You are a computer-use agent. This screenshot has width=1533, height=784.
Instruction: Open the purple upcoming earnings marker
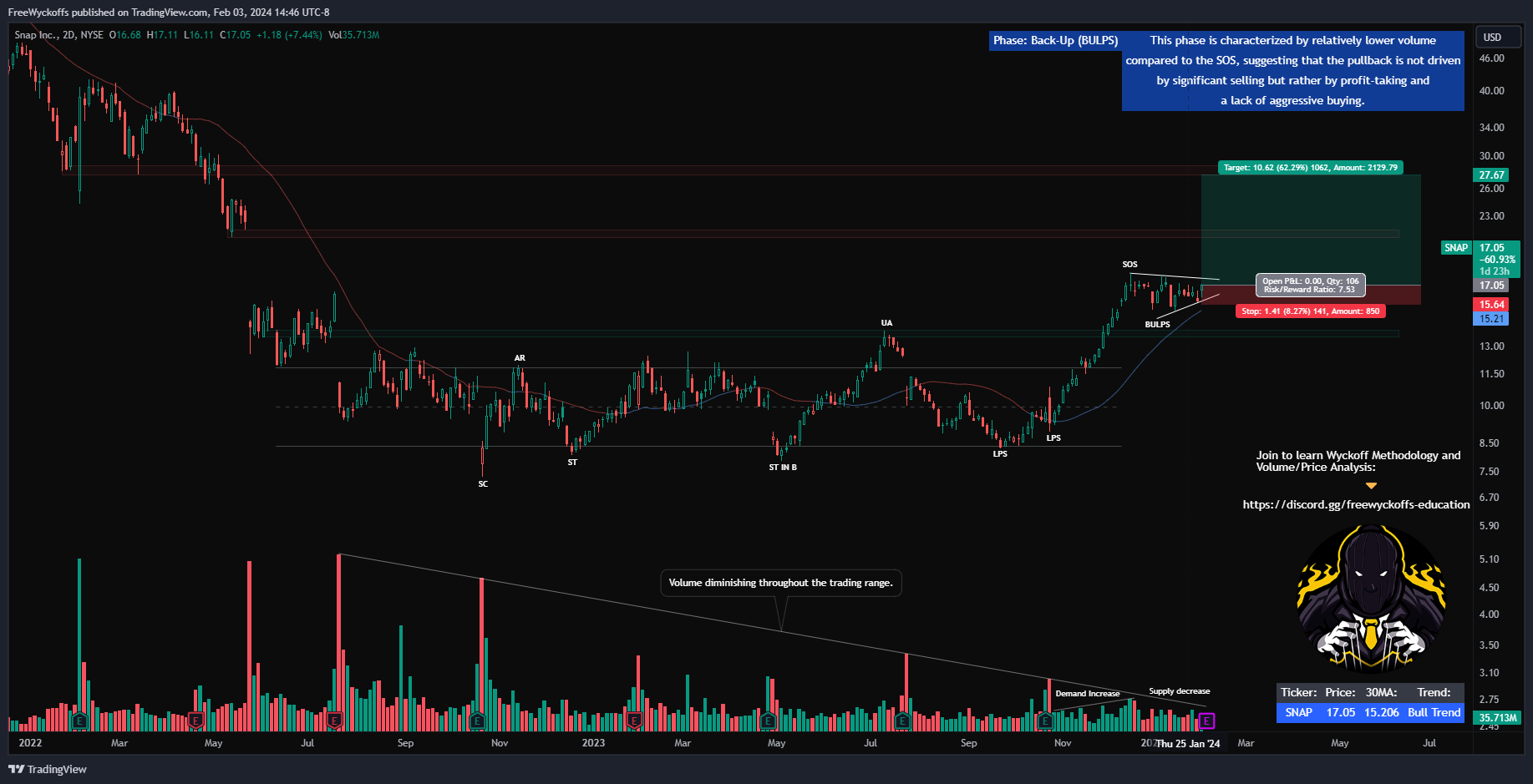(x=1206, y=721)
